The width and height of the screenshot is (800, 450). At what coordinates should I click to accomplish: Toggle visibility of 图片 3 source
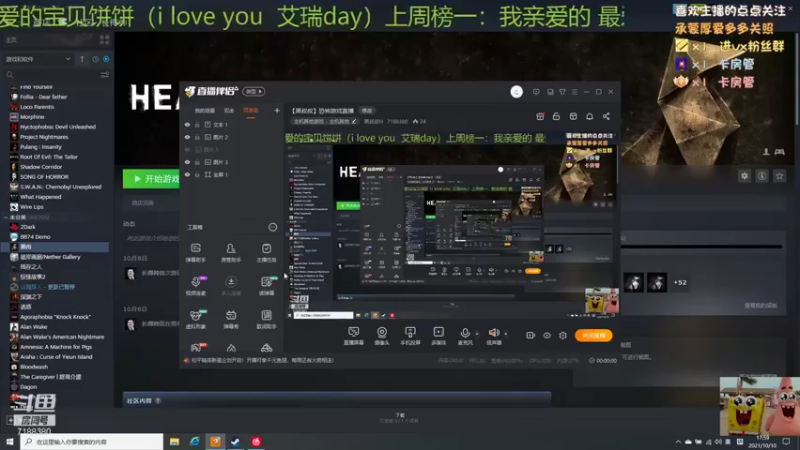pos(187,162)
